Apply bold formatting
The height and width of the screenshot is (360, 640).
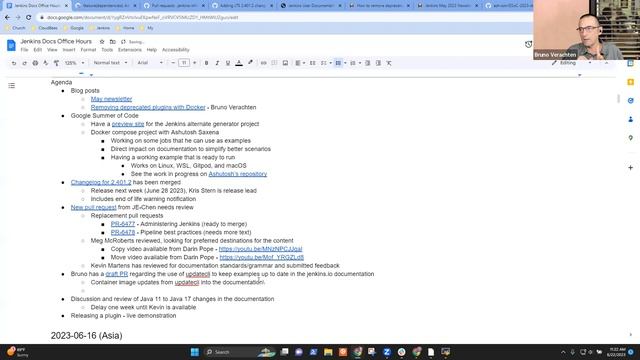pos(207,63)
